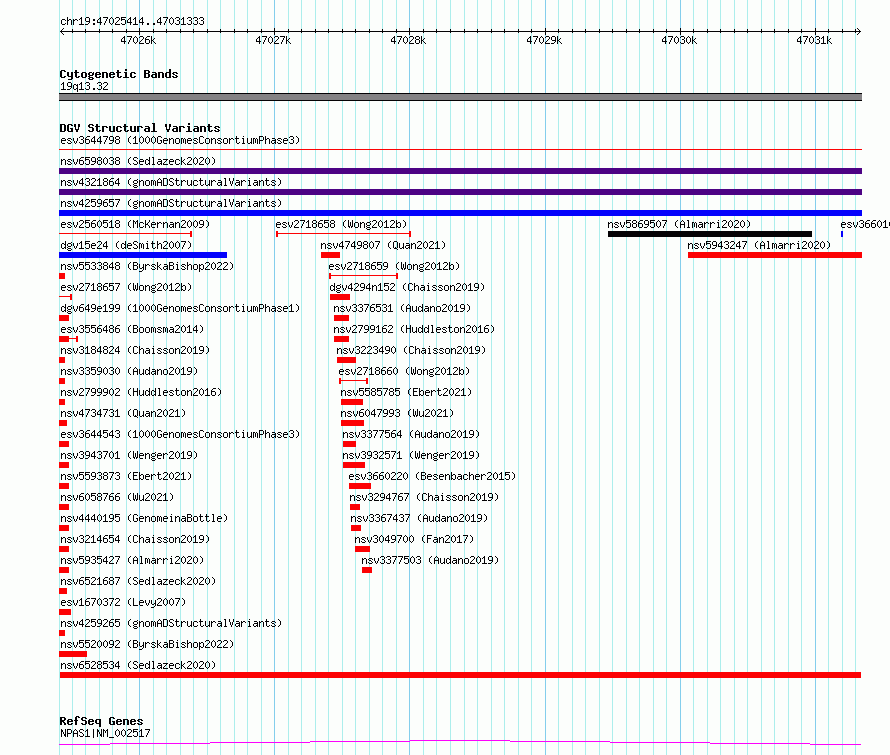Image resolution: width=890 pixels, height=755 pixels.
Task: Select the nsv6598038 Sedlazeck2020 purple bar
Action: point(460,171)
